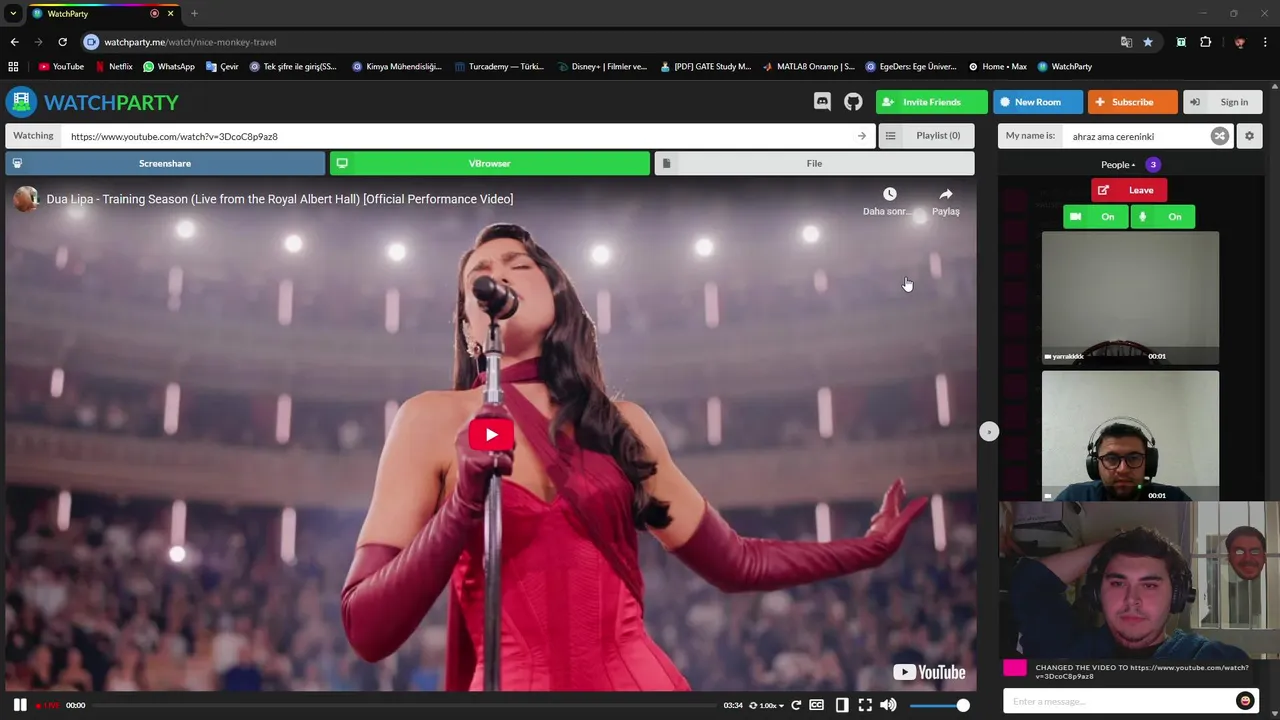1280x720 pixels.
Task: Adjust the blue volume slider
Action: point(939,705)
